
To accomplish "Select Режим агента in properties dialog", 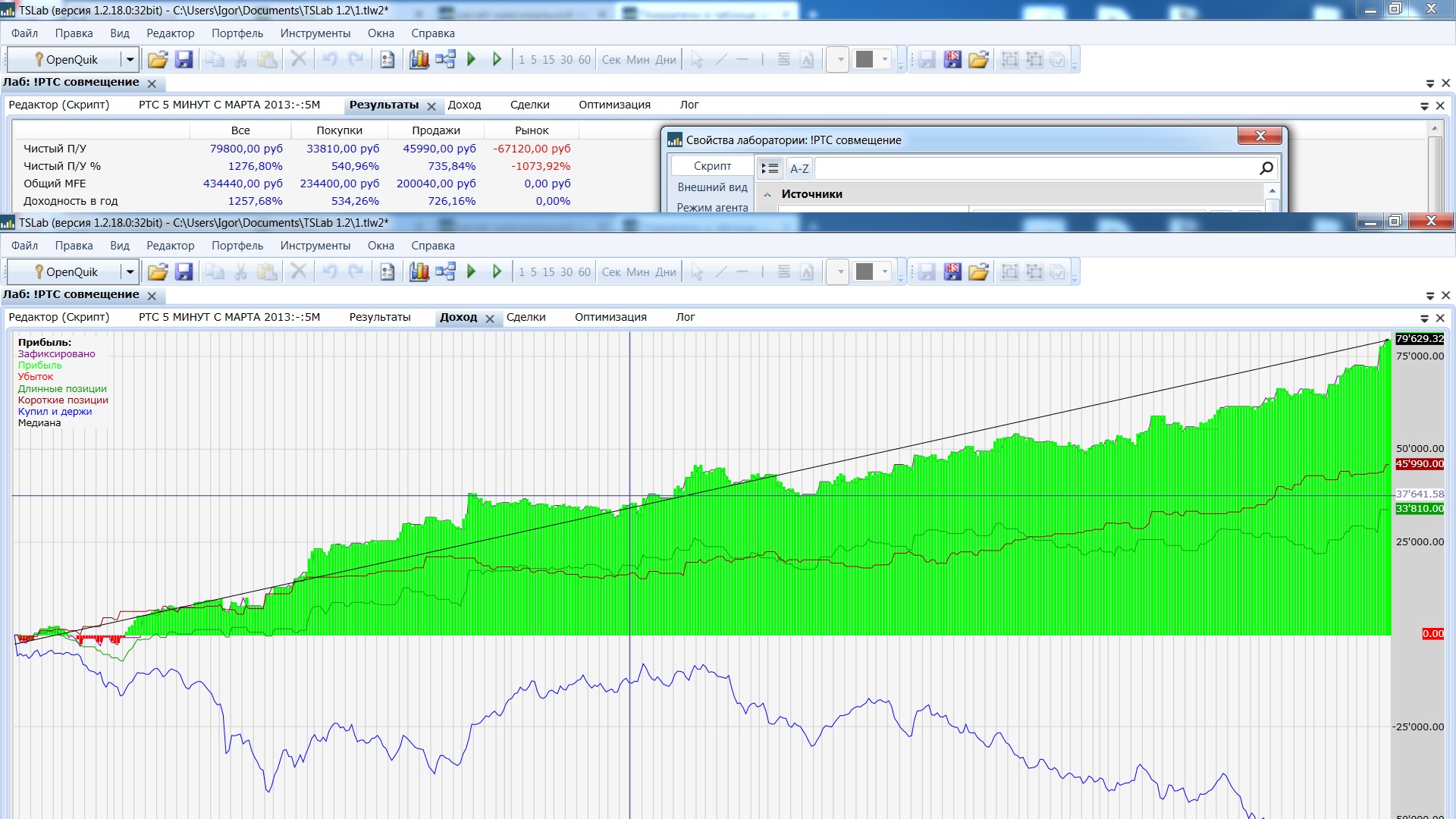I will pyautogui.click(x=712, y=207).
